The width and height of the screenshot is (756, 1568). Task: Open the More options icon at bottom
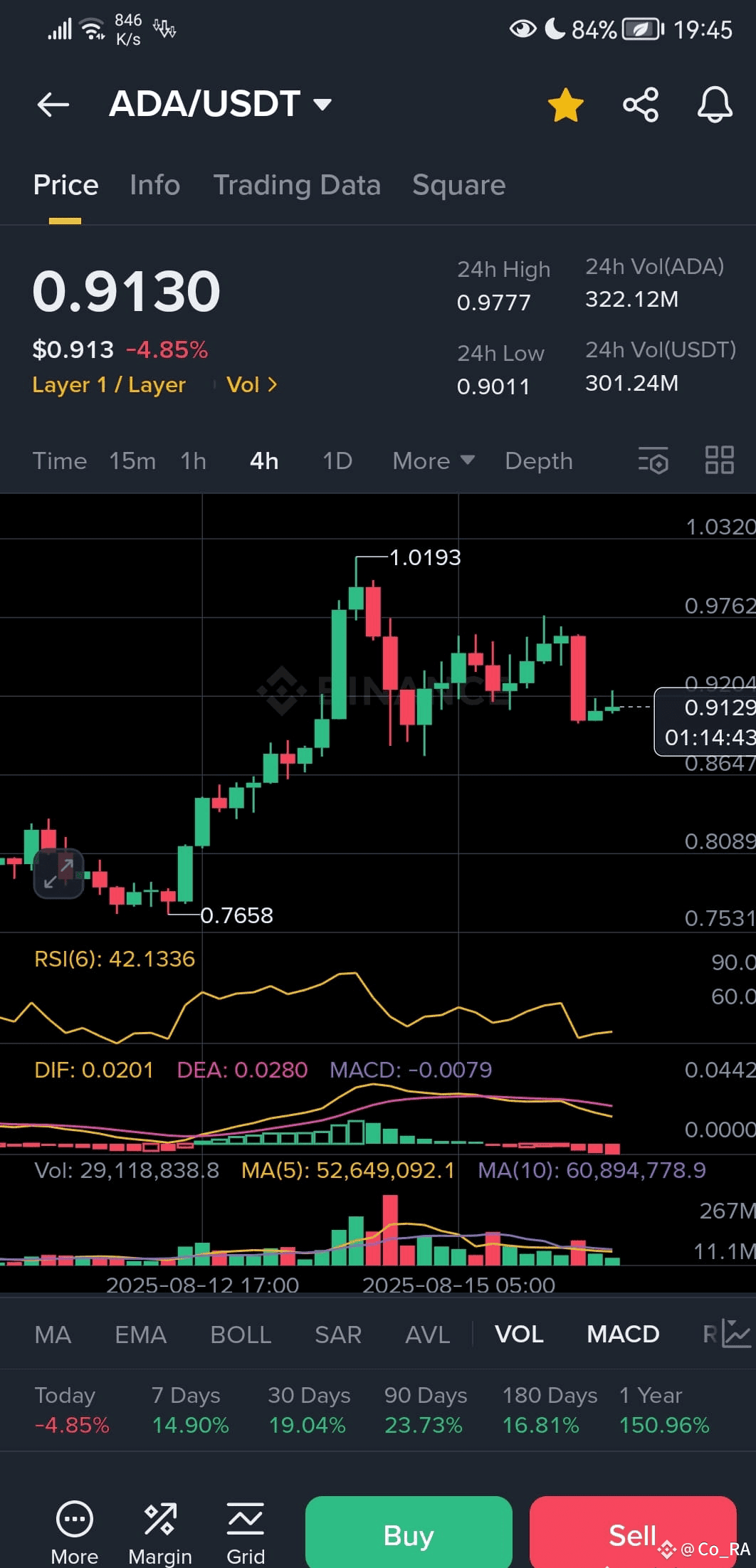click(75, 1532)
